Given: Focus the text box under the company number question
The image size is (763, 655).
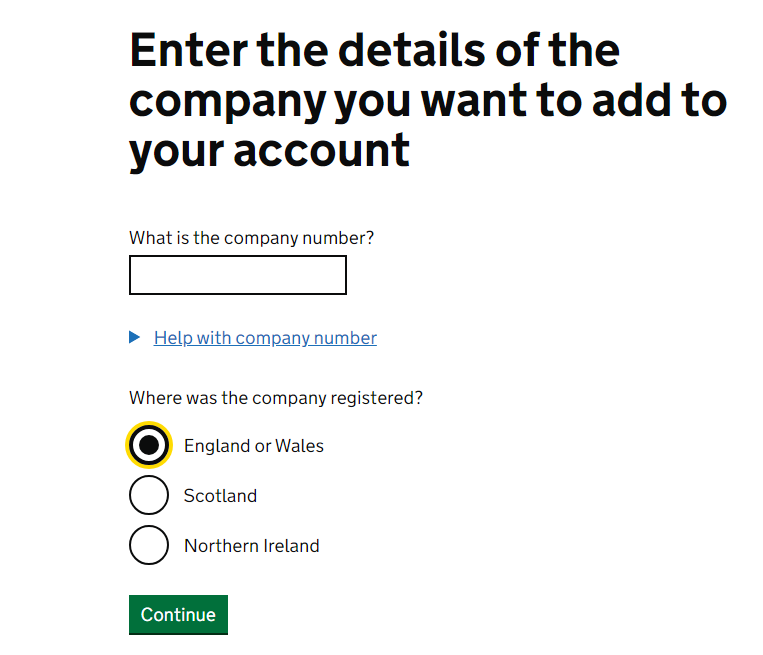Looking at the screenshot, I should point(238,275).
